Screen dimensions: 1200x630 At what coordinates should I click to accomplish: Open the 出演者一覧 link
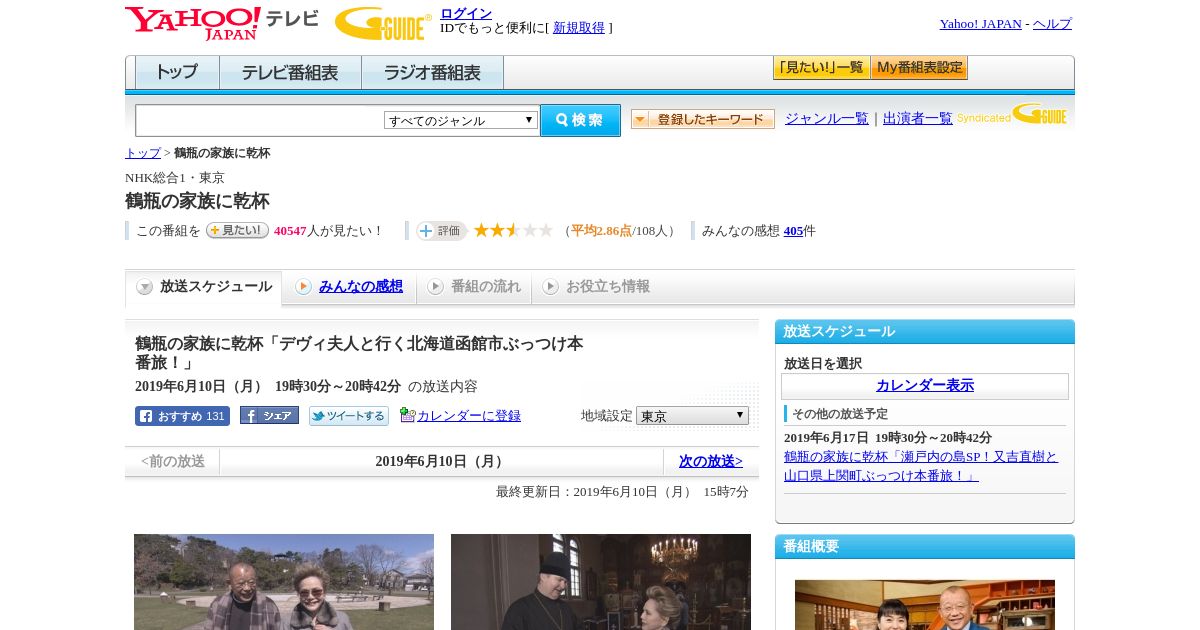point(918,118)
